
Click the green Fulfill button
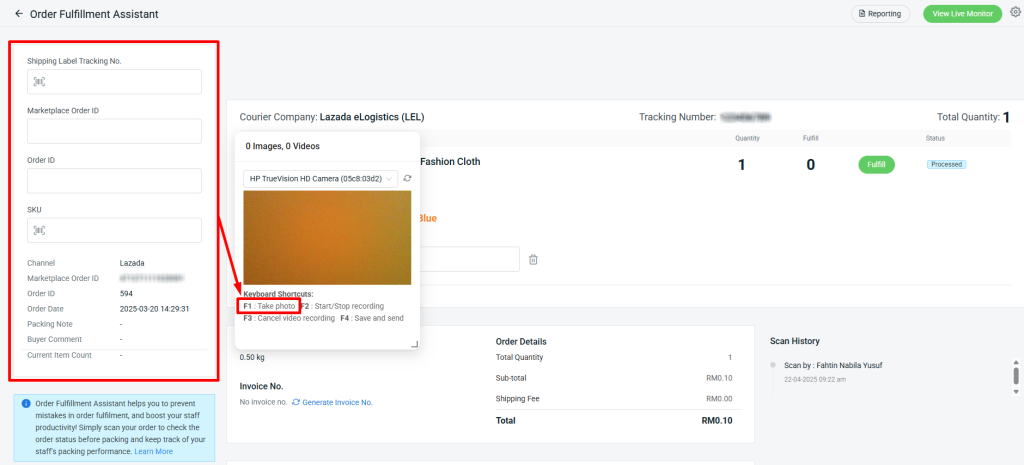coord(876,165)
